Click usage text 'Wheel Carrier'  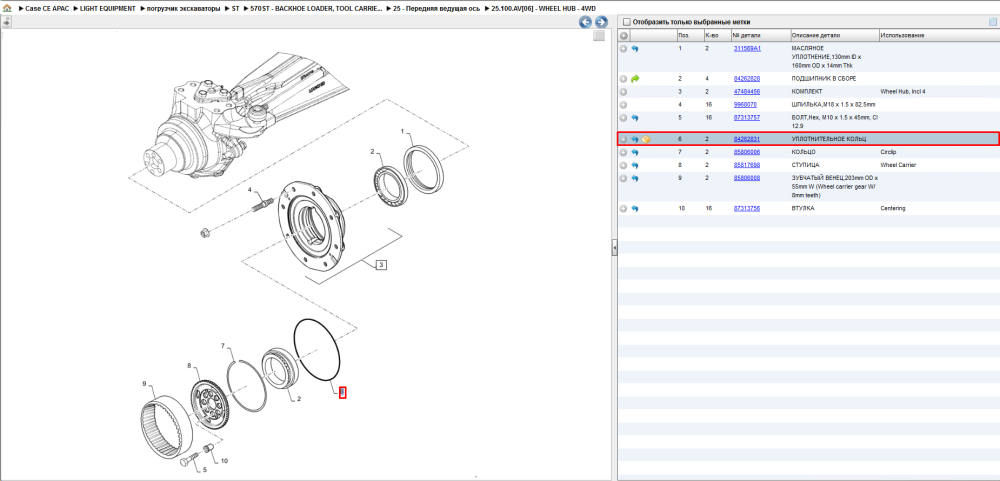click(898, 165)
